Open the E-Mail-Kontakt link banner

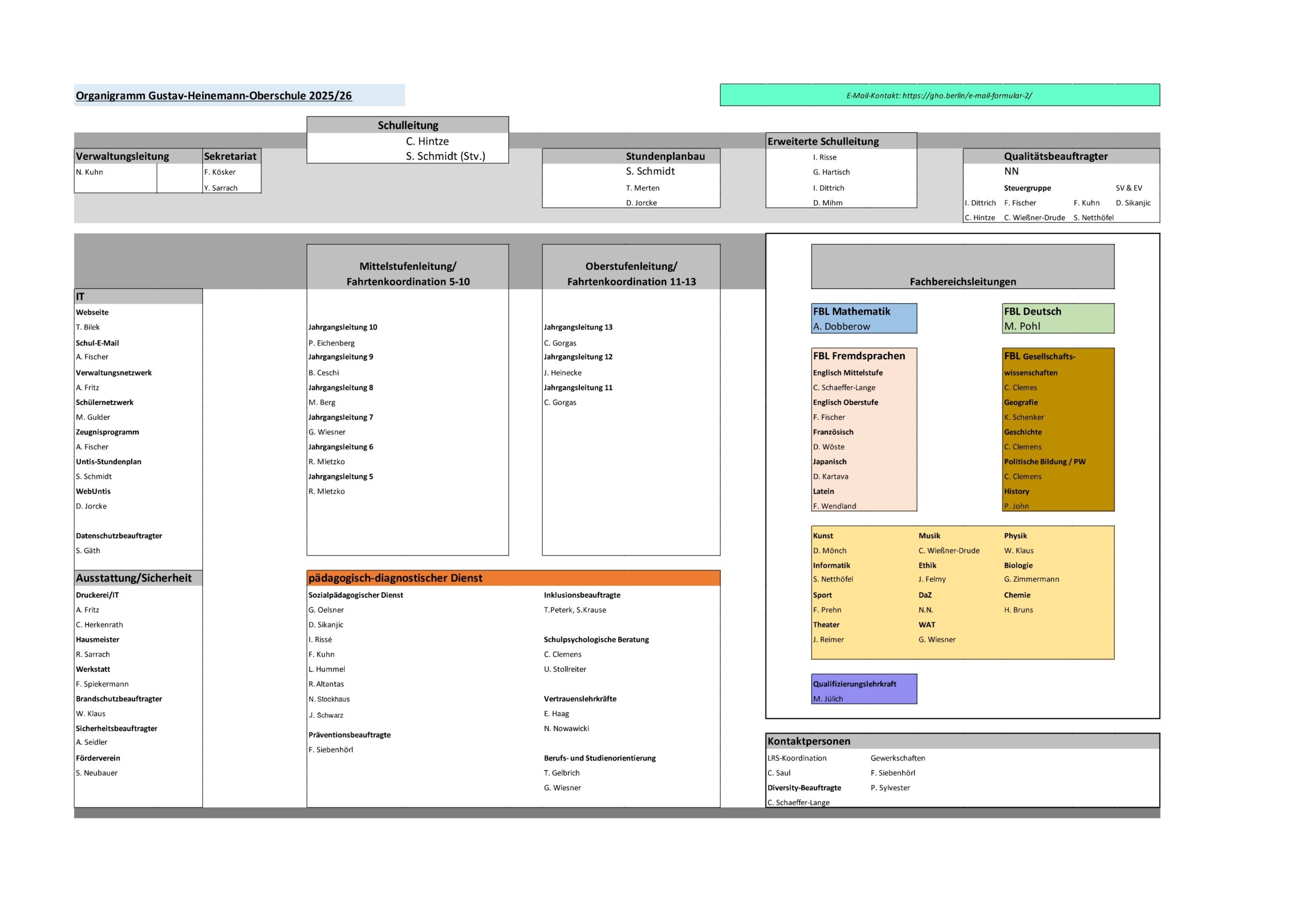pyautogui.click(x=939, y=95)
